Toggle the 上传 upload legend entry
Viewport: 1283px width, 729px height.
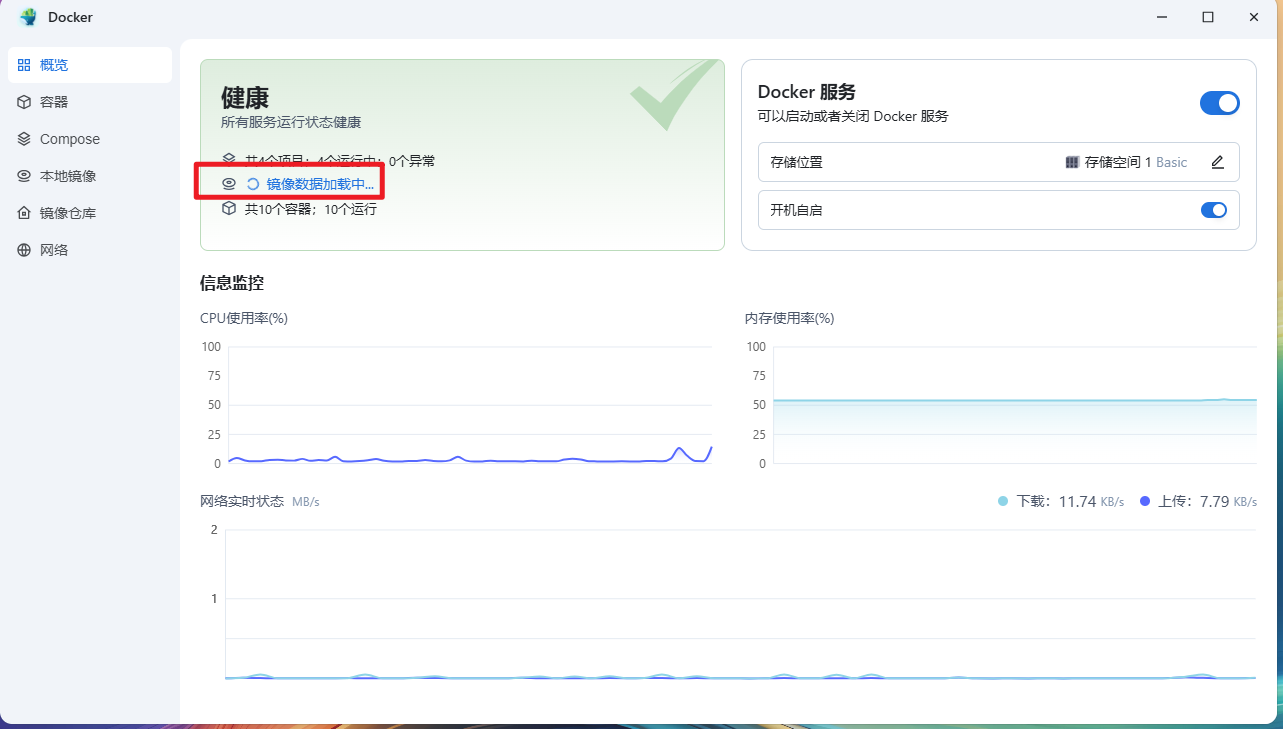tap(1199, 501)
